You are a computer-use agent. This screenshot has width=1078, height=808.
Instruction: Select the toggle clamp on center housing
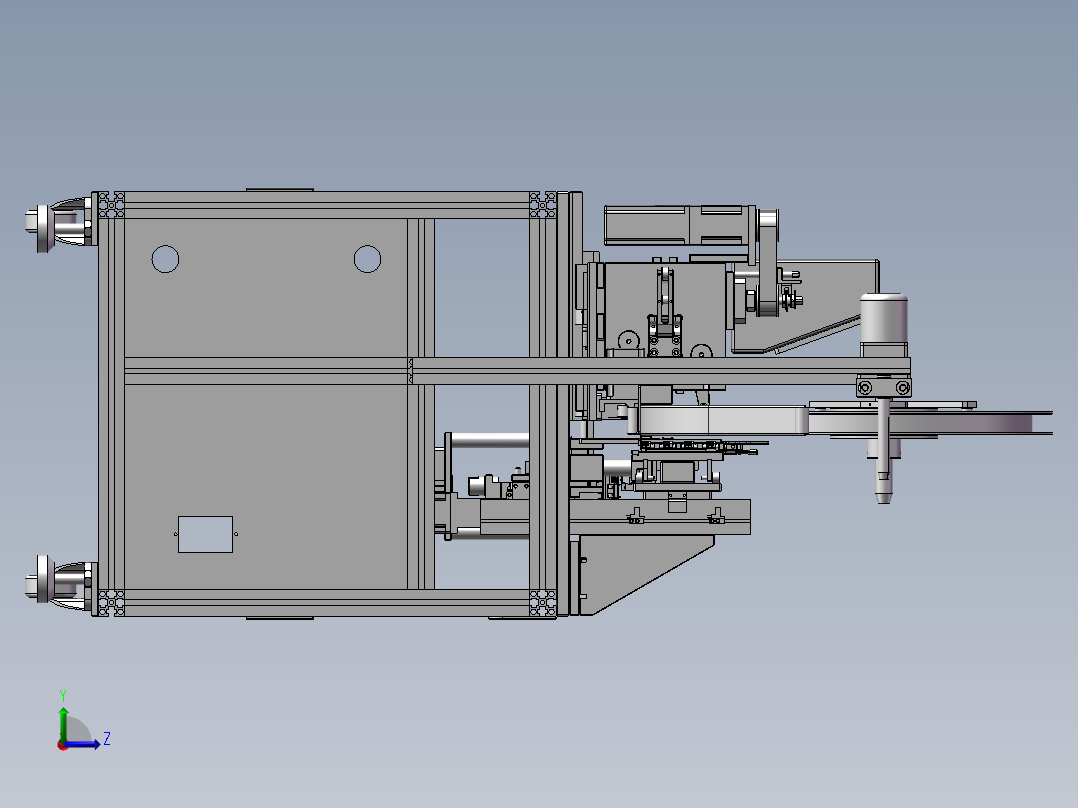pos(664,310)
